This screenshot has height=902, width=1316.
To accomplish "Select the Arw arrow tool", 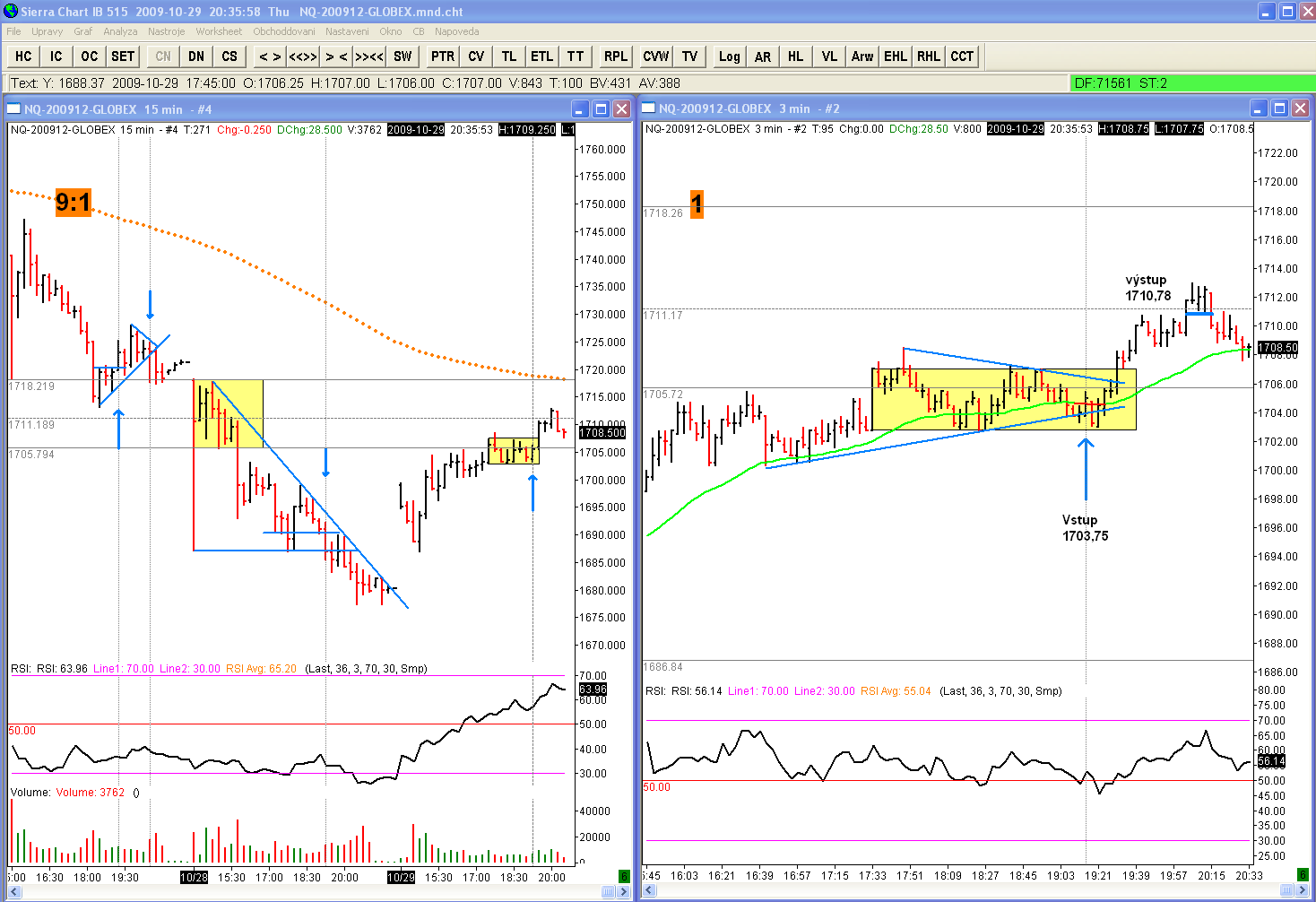I will 862,56.
